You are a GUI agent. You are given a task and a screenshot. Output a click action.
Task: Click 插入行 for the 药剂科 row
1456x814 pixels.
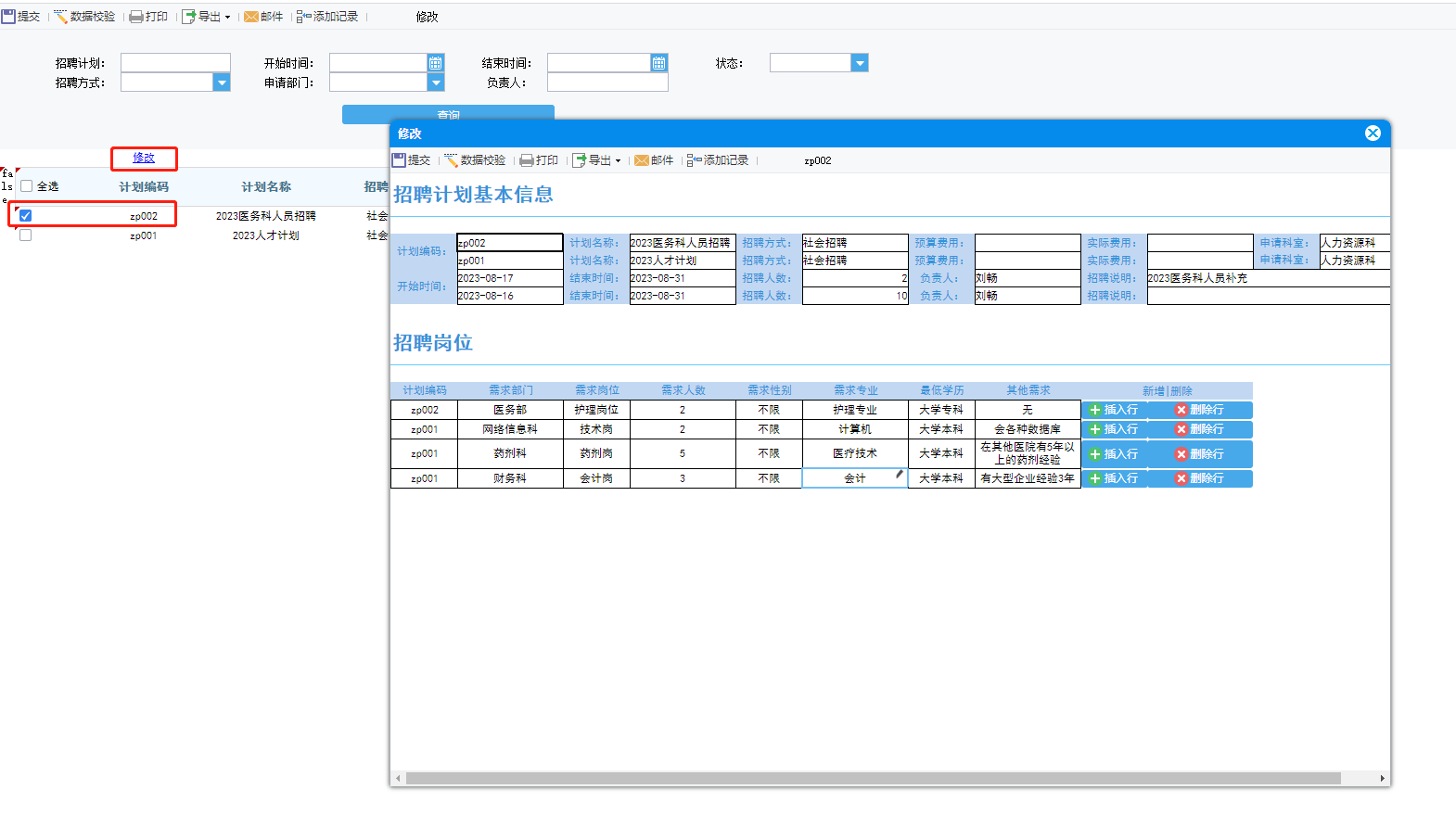1114,454
